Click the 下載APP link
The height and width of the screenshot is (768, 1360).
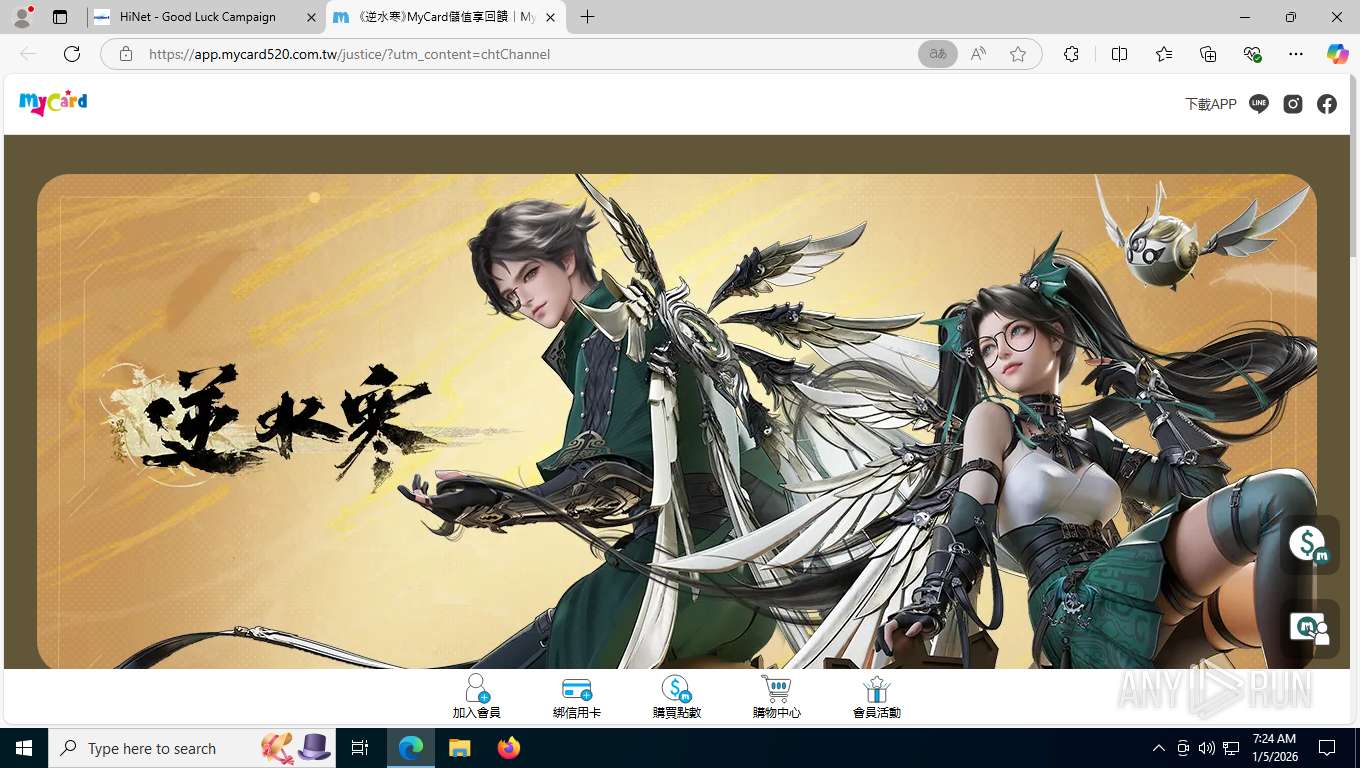[x=1210, y=104]
